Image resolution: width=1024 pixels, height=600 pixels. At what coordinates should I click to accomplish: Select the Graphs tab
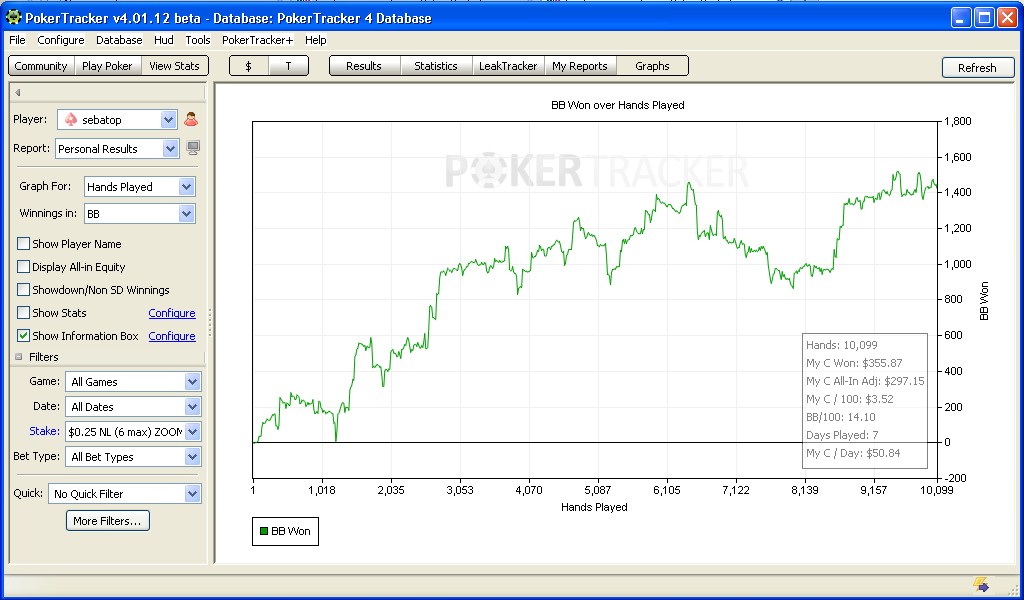(652, 66)
